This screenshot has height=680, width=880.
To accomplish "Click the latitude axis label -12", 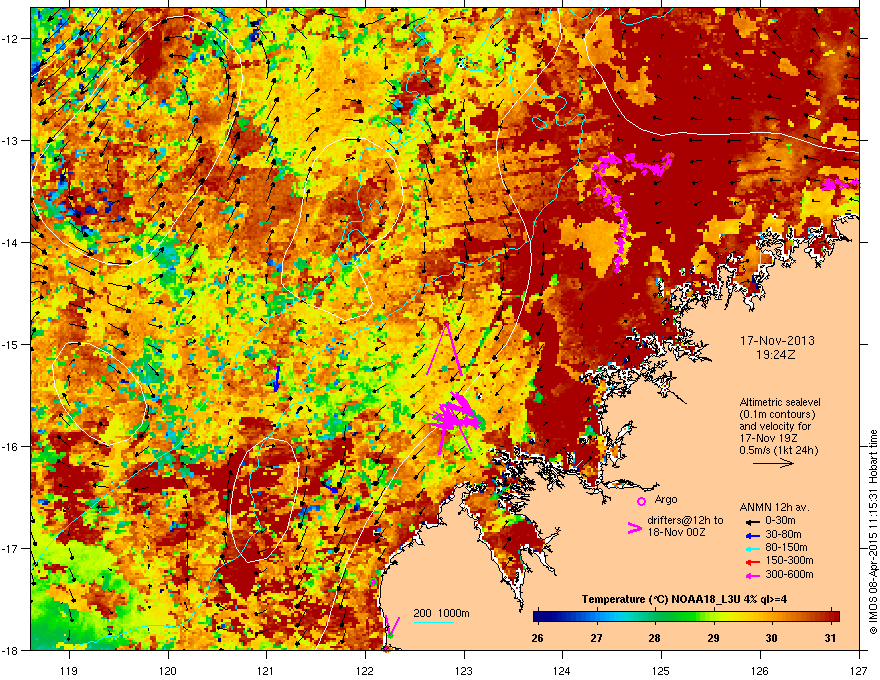I will (x=11, y=39).
